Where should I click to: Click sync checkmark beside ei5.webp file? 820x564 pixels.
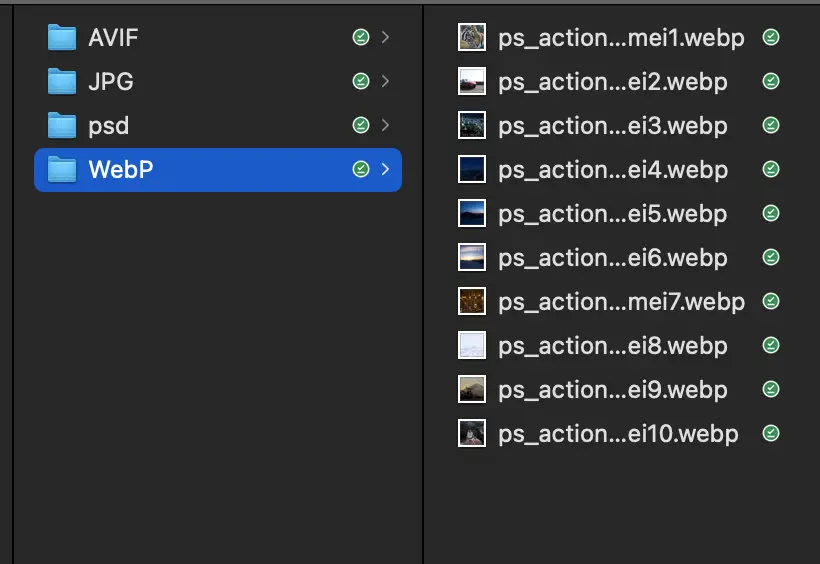click(x=771, y=214)
